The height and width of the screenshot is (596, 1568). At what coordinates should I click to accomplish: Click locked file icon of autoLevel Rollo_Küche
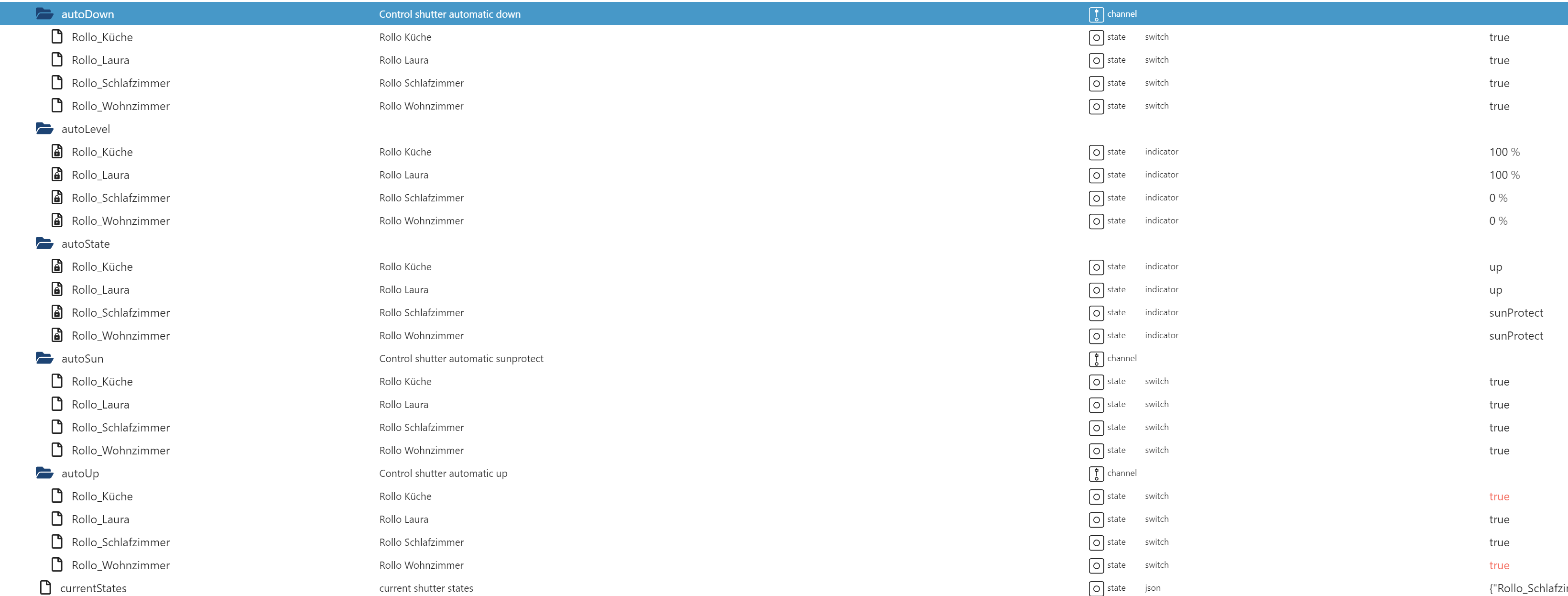[x=57, y=152]
